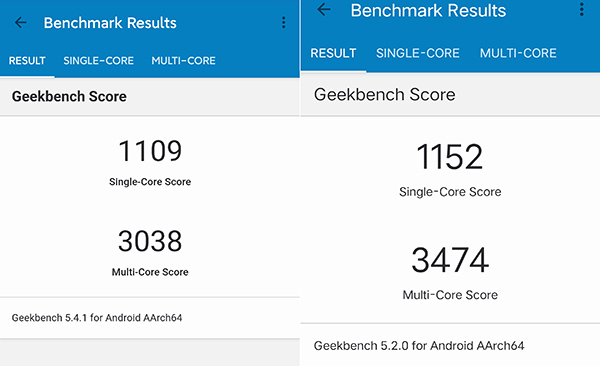Click Geekbench 5.2.0 for Android version text
Viewport: 600px width, 366px height.
click(419, 346)
